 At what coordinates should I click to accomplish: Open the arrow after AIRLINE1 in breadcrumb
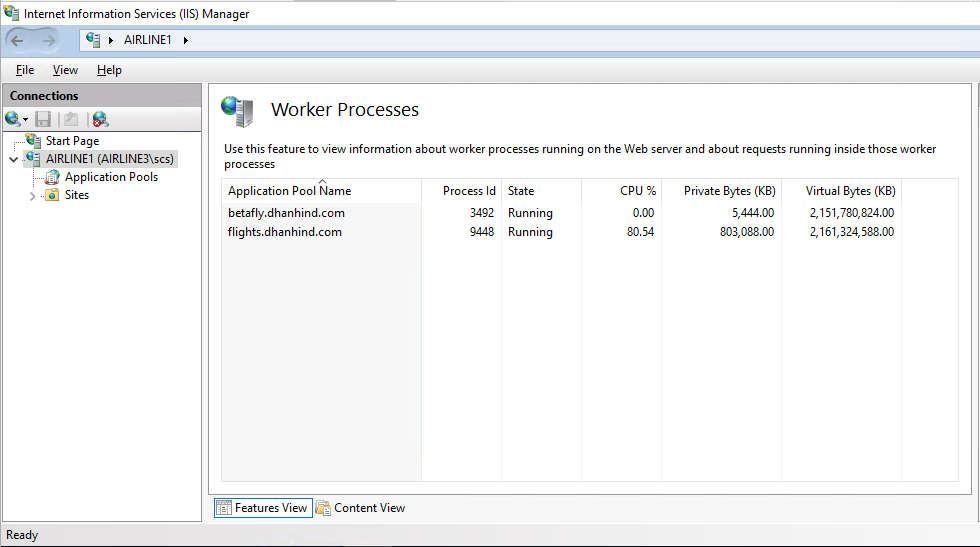click(186, 40)
